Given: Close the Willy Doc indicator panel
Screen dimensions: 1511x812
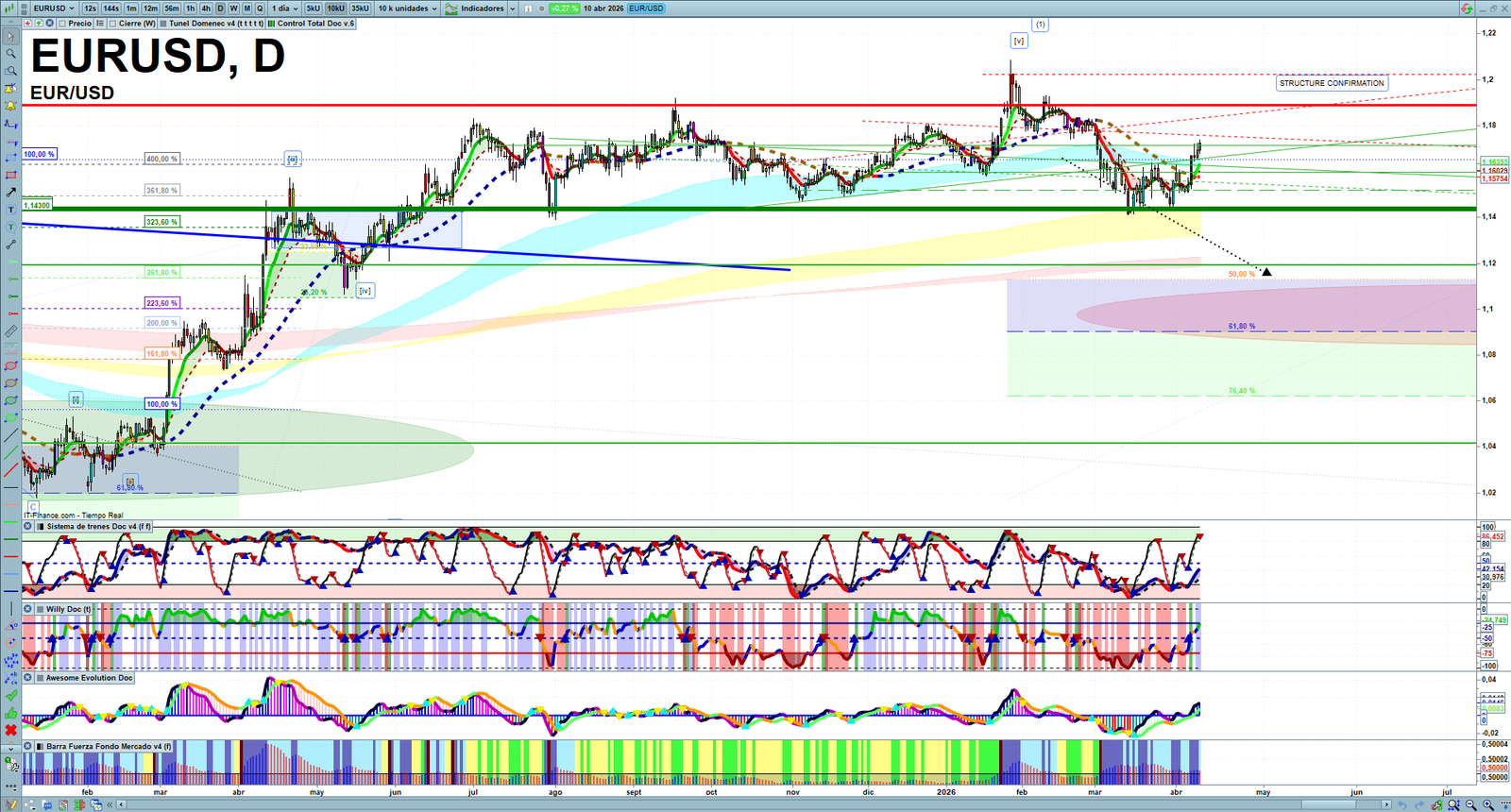Looking at the screenshot, I should (28, 609).
